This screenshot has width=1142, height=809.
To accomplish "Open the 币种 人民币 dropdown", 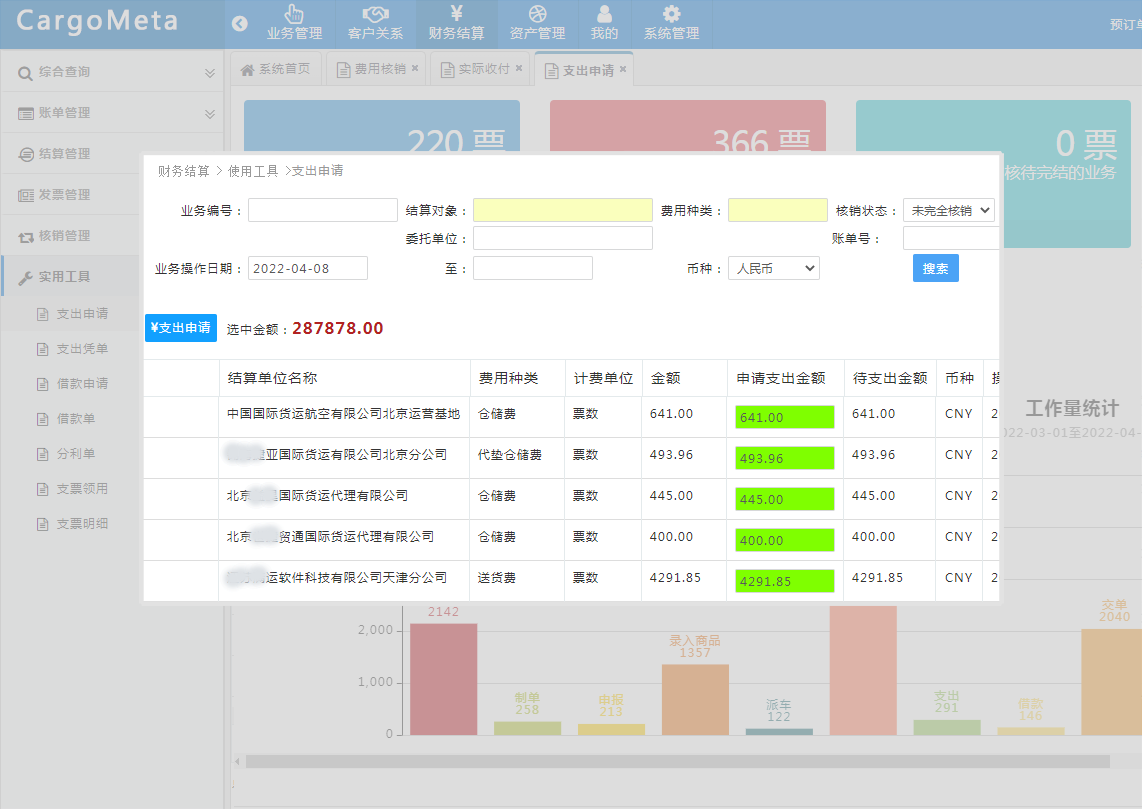I will click(x=773, y=269).
